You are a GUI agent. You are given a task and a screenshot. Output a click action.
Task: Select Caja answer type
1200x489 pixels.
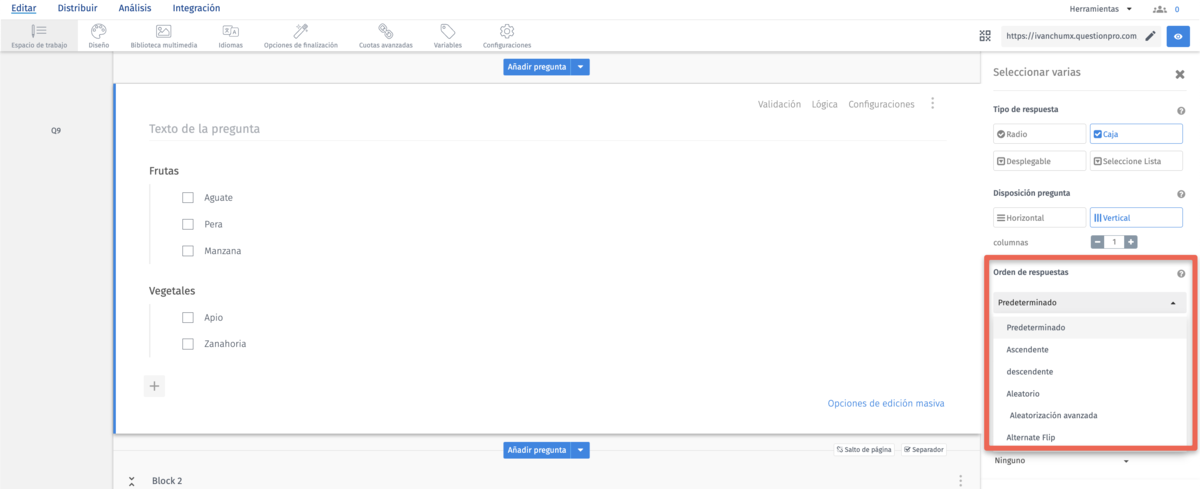[1136, 134]
